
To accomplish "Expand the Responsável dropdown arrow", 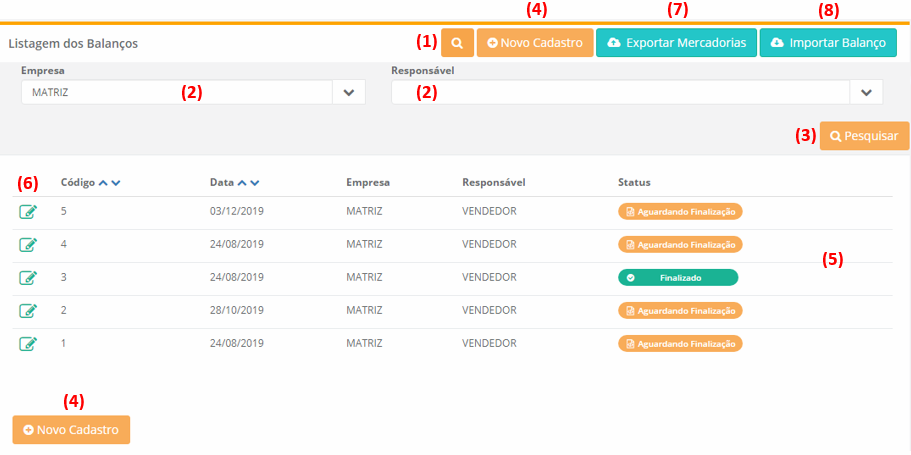I will (x=866, y=92).
